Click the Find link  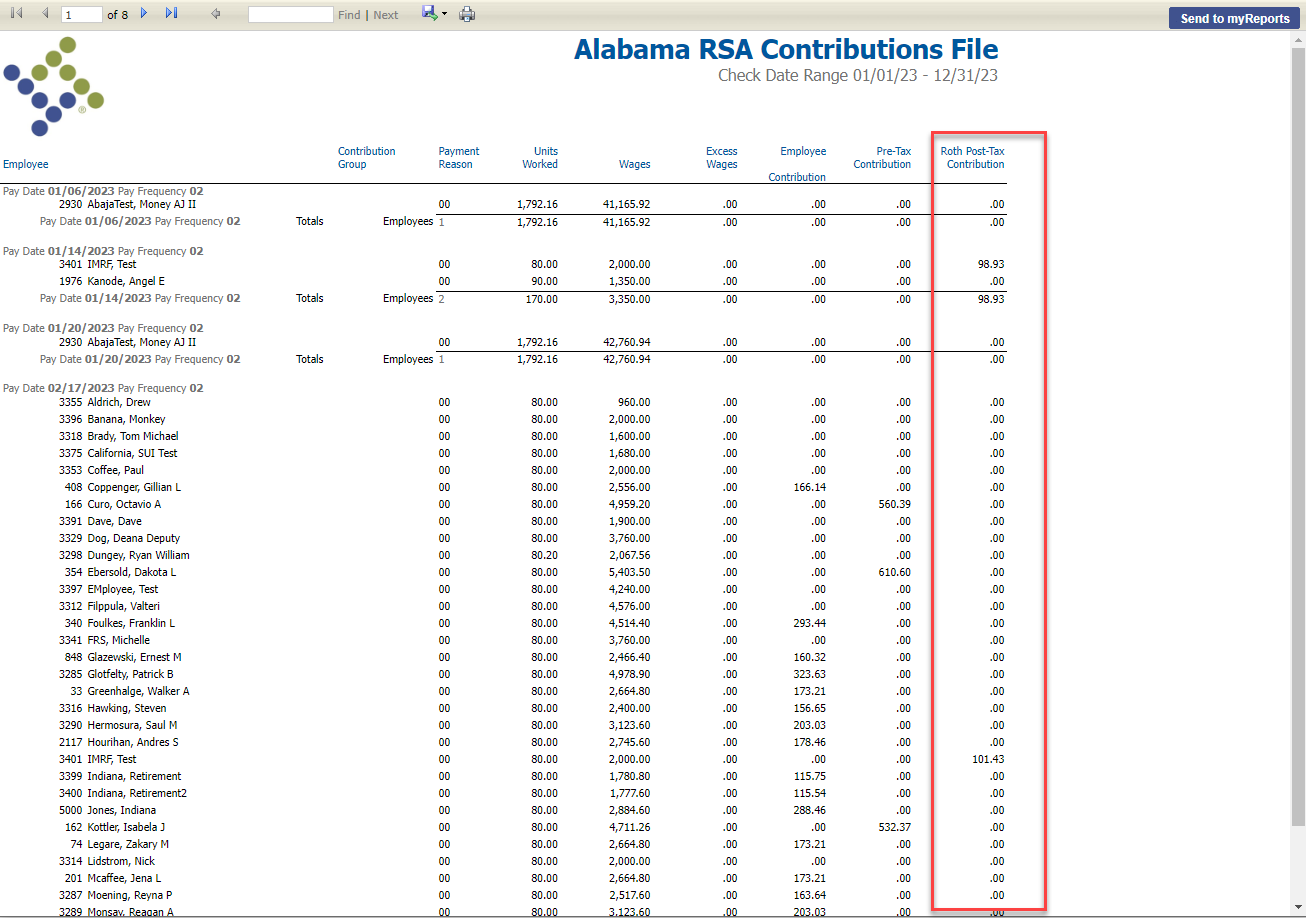pos(349,15)
